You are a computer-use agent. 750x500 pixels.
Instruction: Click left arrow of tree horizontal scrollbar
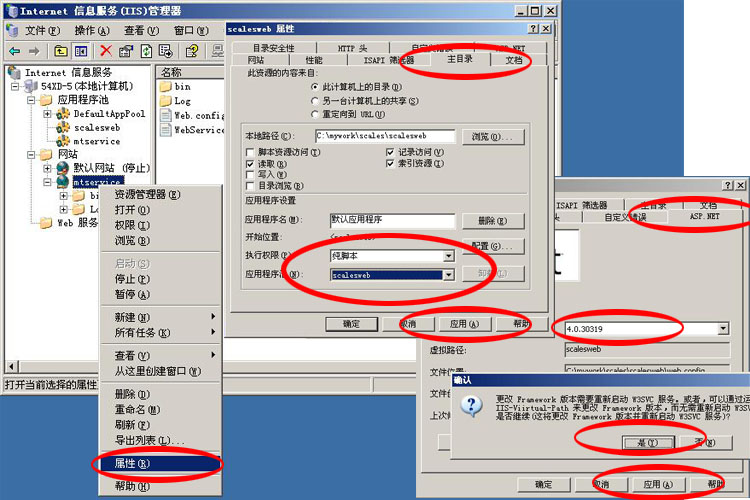pyautogui.click(x=12, y=367)
